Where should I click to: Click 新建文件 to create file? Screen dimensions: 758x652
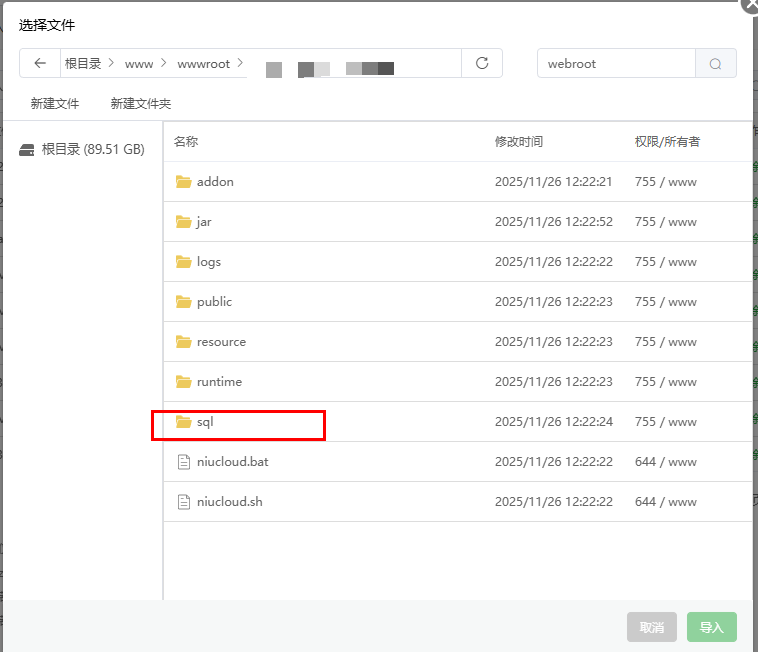55,103
